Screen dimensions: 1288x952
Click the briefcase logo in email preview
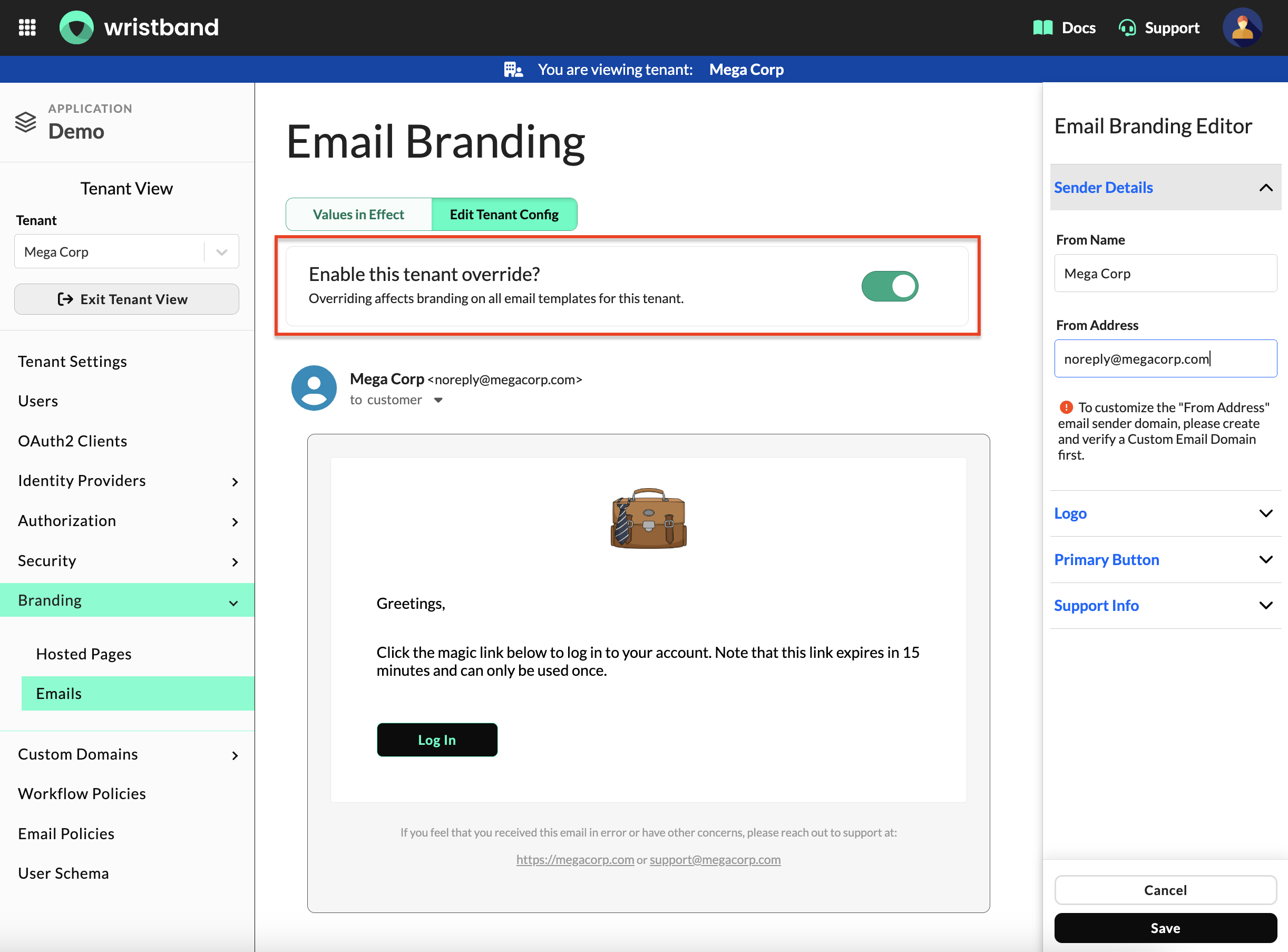(x=649, y=518)
